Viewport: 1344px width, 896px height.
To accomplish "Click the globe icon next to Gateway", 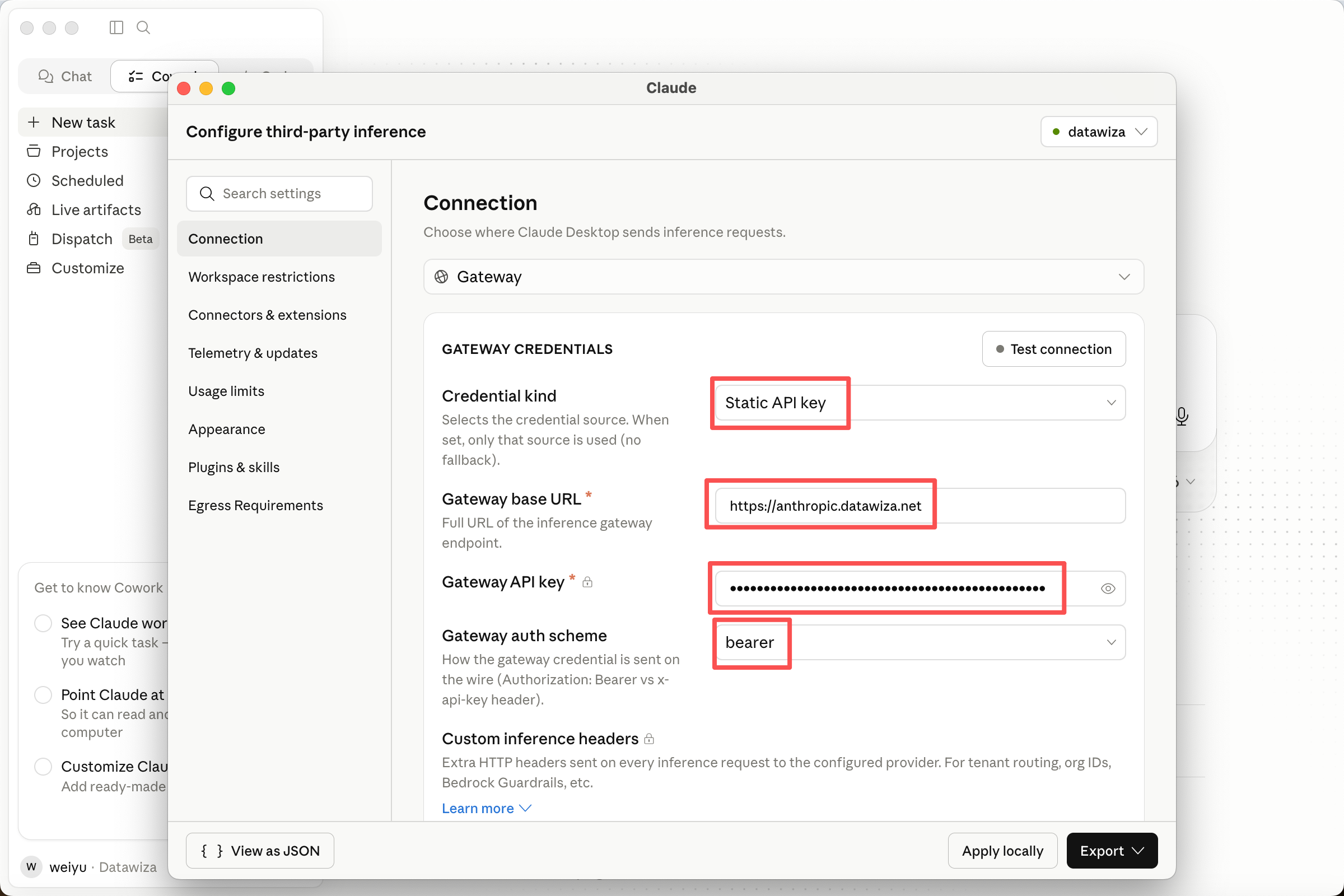I will [441, 277].
